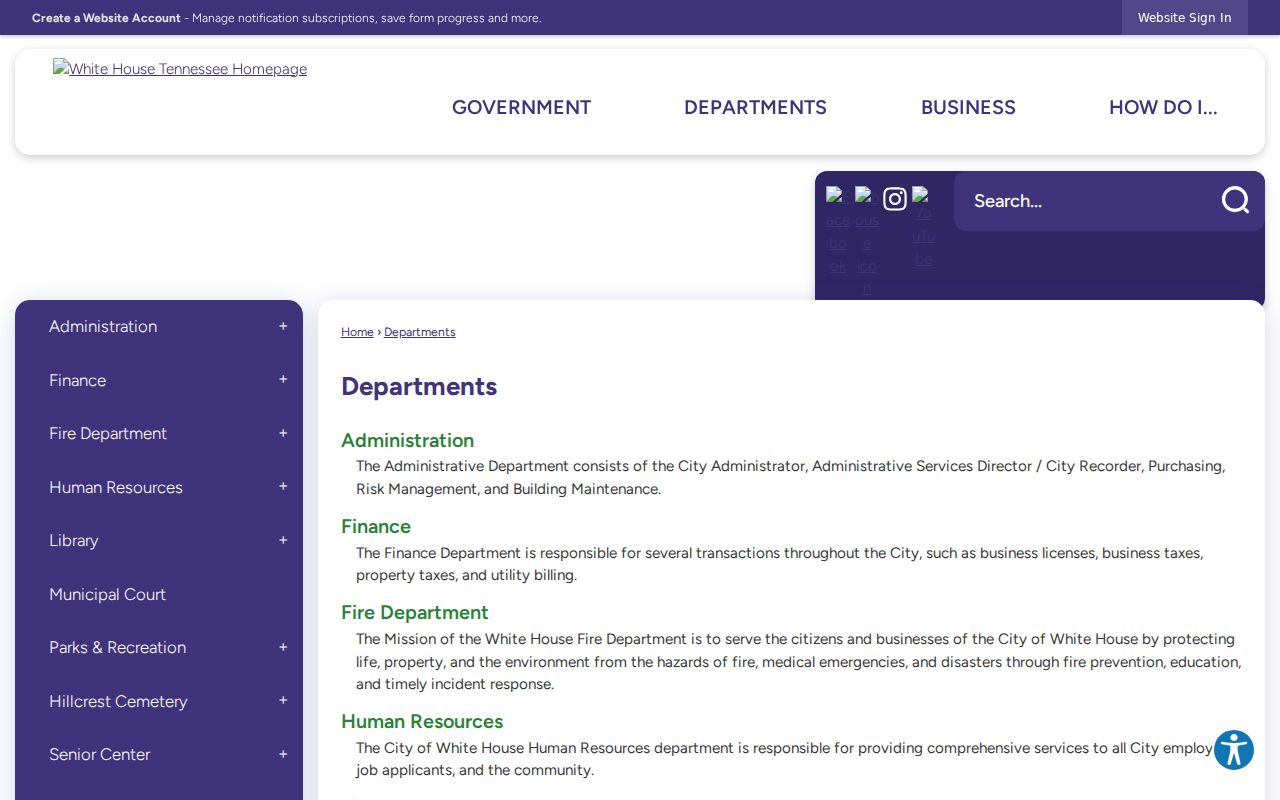This screenshot has width=1280, height=800.
Task: Click Website Sign In button
Action: click(x=1185, y=18)
